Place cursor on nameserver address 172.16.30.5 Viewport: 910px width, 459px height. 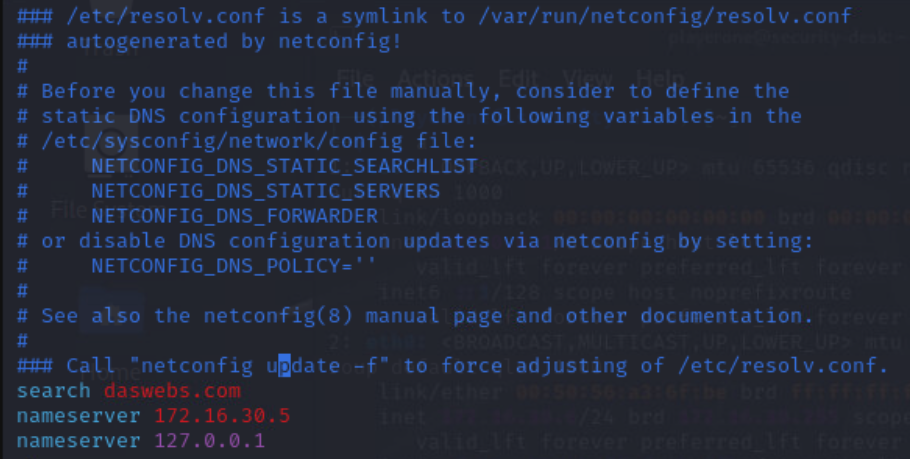[x=222, y=415]
